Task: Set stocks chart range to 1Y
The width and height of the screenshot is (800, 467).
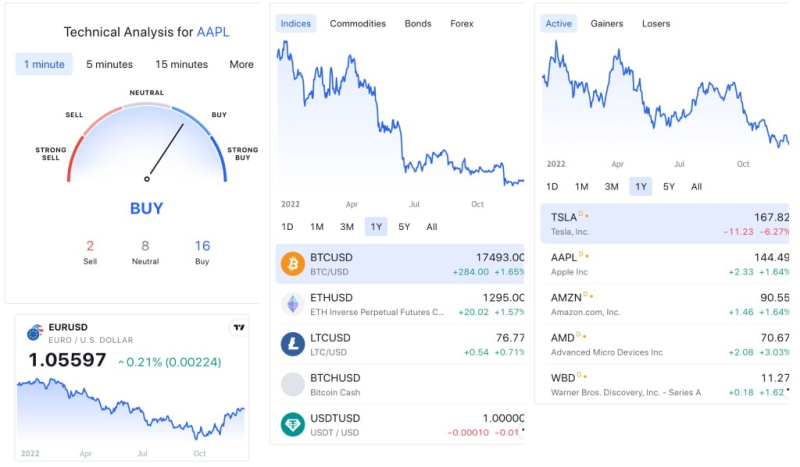Action: (641, 187)
